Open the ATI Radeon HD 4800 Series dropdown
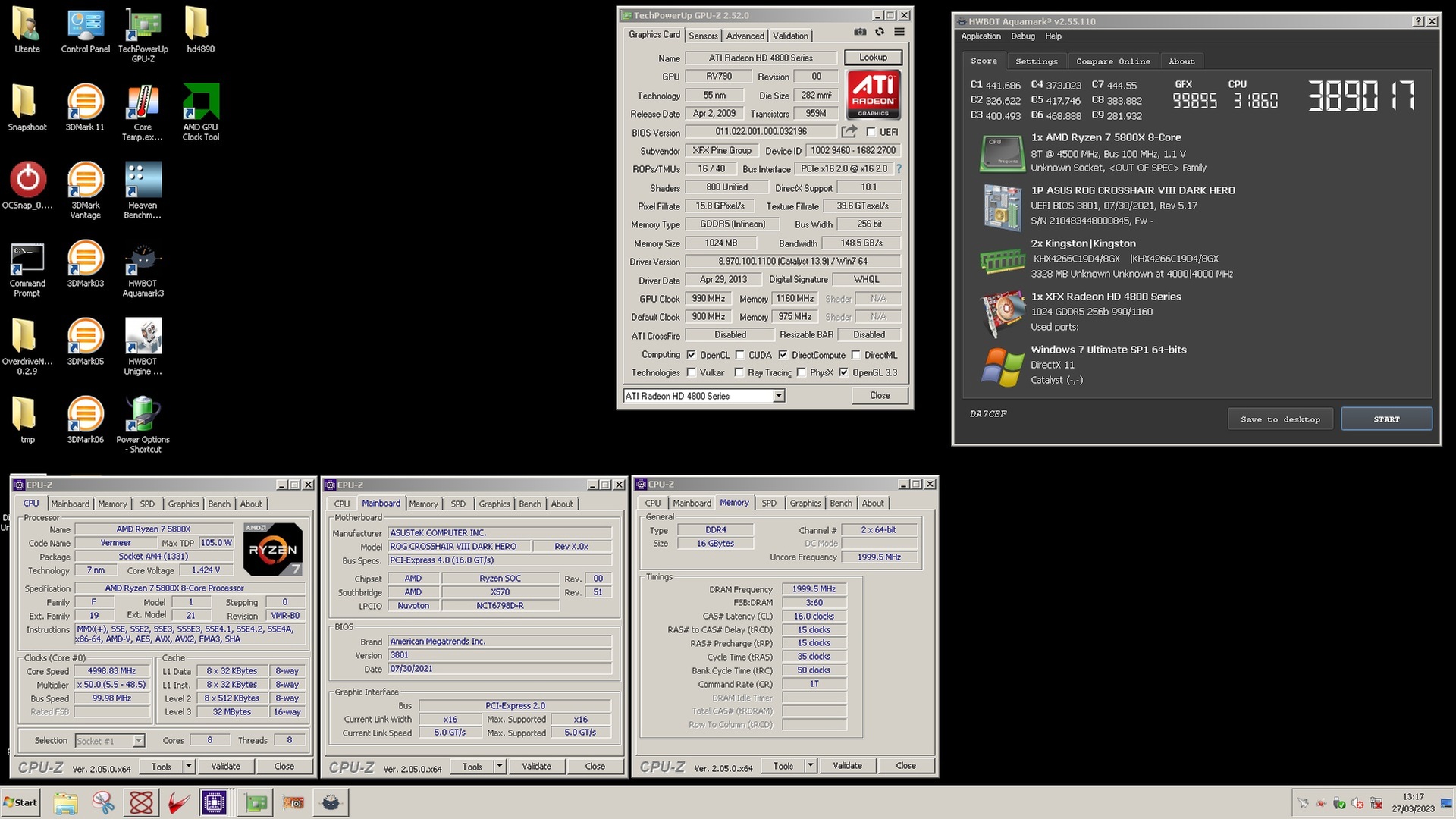Image resolution: width=1456 pixels, height=819 pixels. click(x=778, y=396)
